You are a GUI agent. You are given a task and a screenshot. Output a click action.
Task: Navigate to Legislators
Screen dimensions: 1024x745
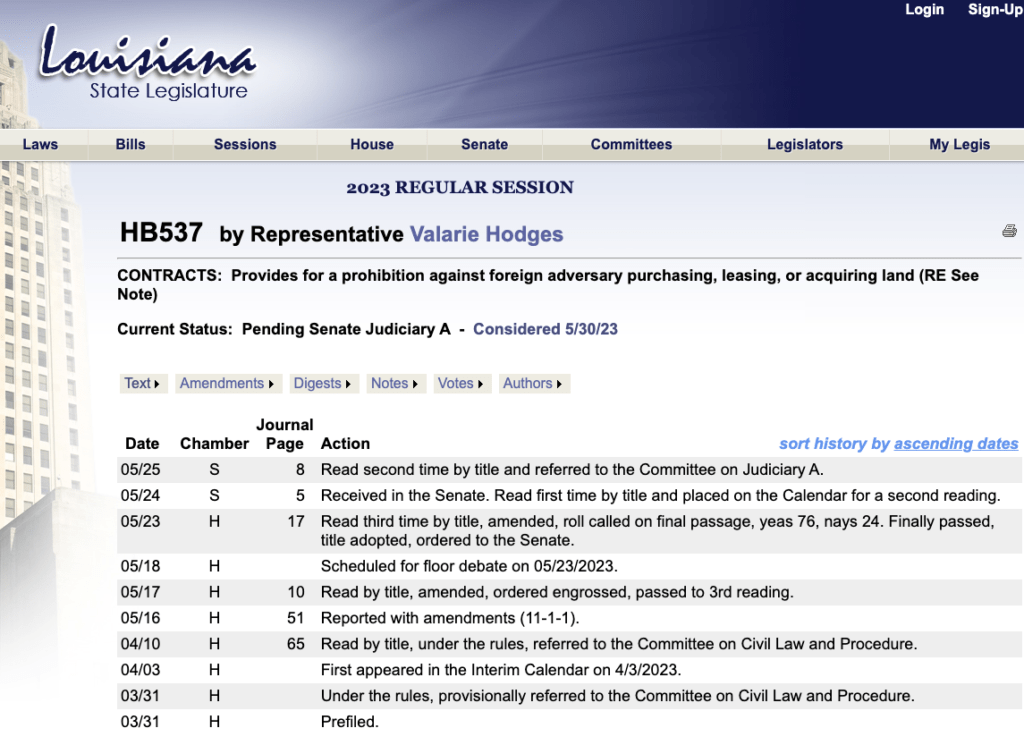(x=805, y=144)
